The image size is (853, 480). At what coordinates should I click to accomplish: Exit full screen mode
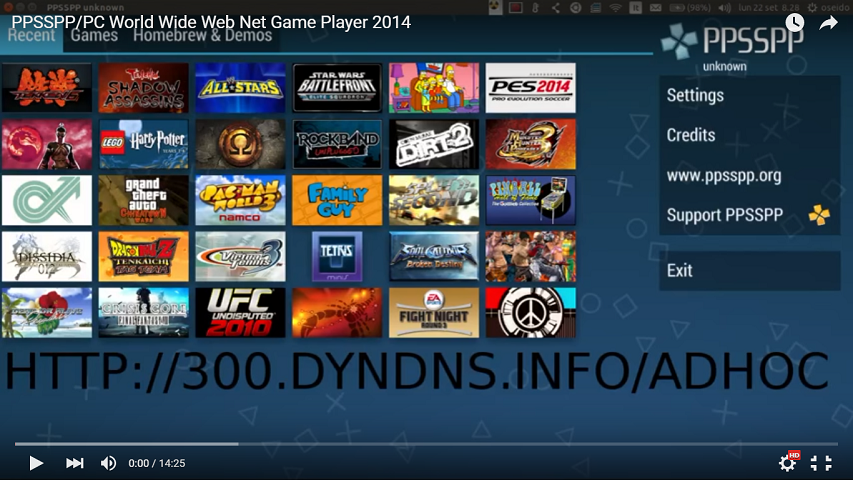821,463
